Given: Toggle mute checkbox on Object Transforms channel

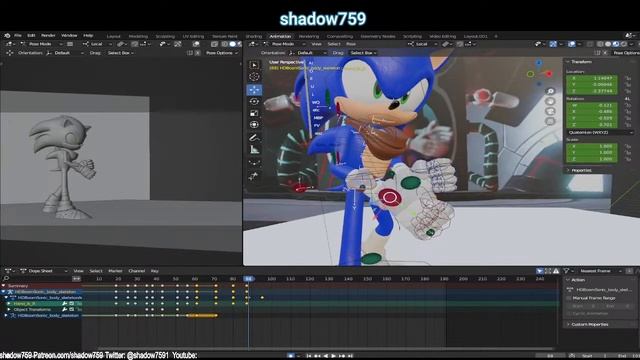Looking at the screenshot, I should tap(71, 309).
